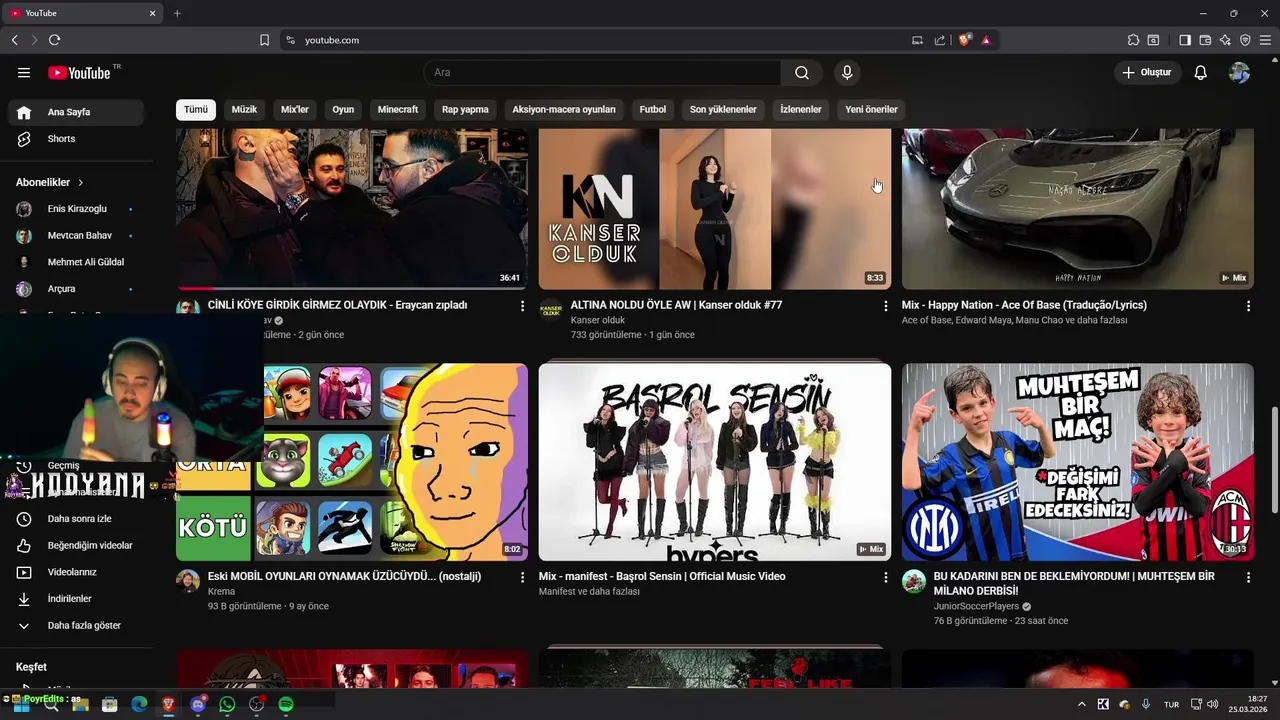Select Yeni öneriler filter chip
This screenshot has height=720, width=1280.
pos(871,109)
